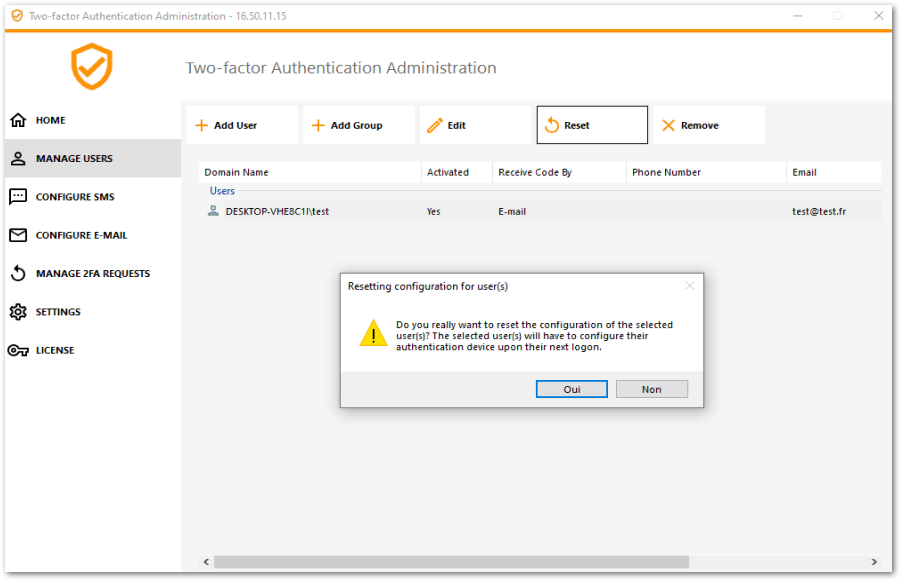Viewport: 901px width, 581px height.
Task: Click the Add Group button
Action: tap(358, 125)
